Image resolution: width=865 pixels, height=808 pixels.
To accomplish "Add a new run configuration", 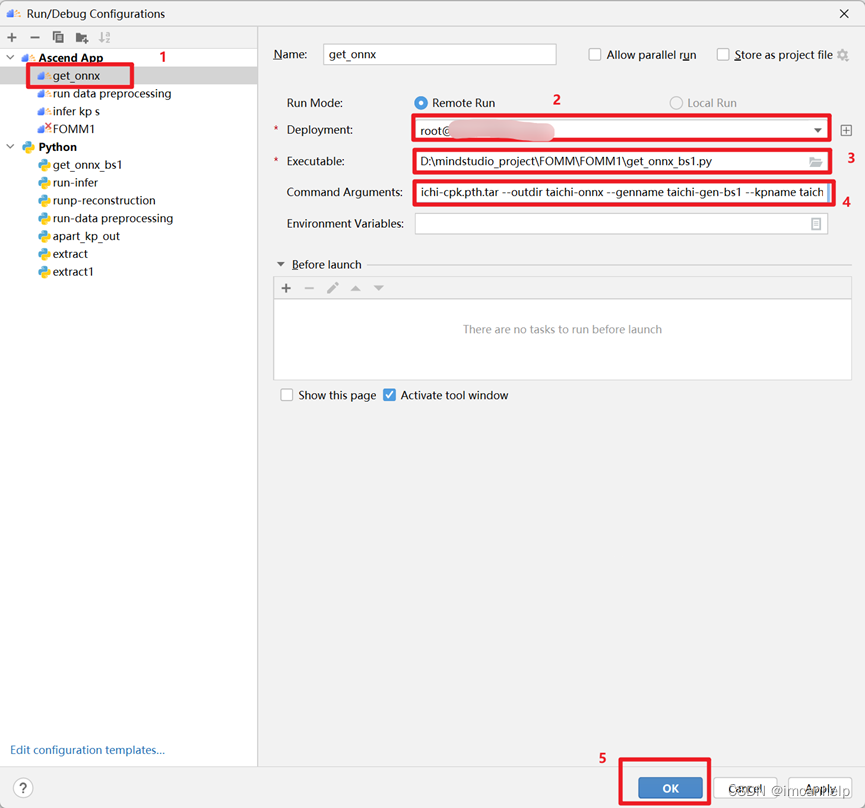I will [x=12, y=37].
